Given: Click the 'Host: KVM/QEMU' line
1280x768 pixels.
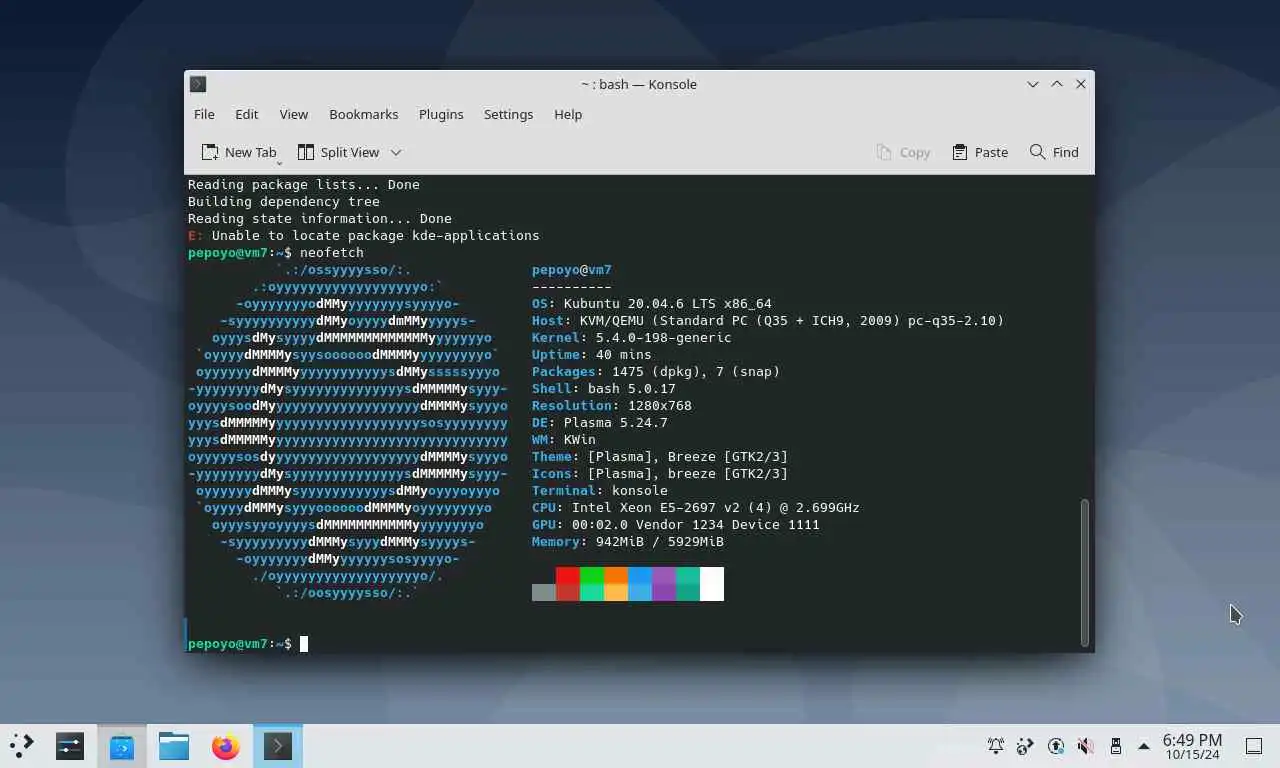Looking at the screenshot, I should point(768,321).
